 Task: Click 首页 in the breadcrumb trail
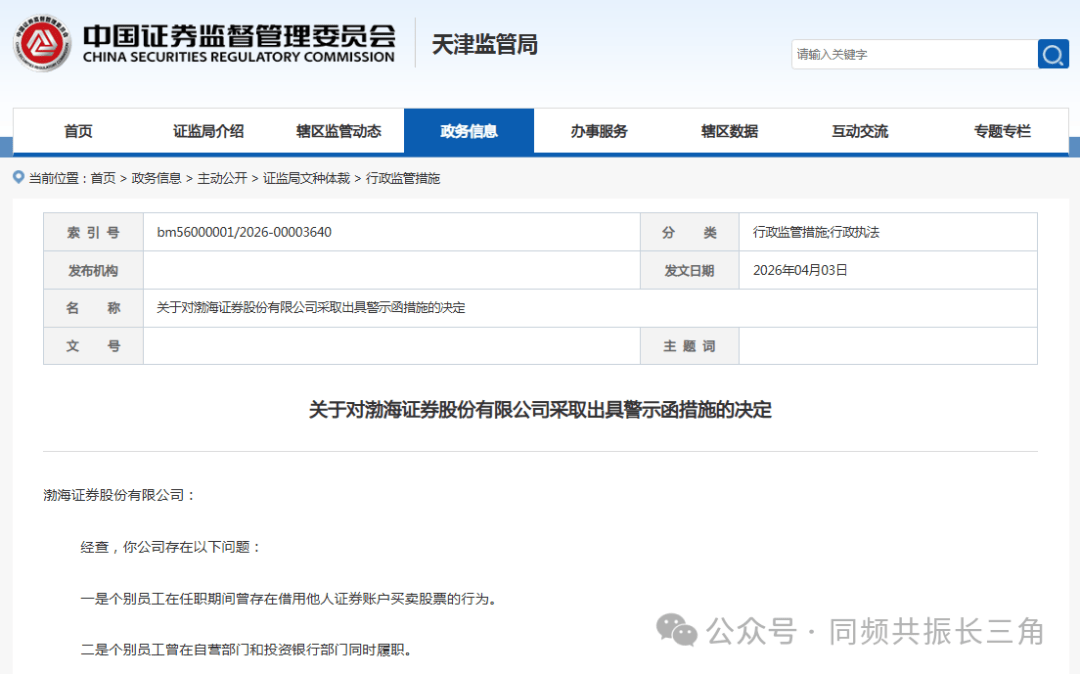pos(103,178)
